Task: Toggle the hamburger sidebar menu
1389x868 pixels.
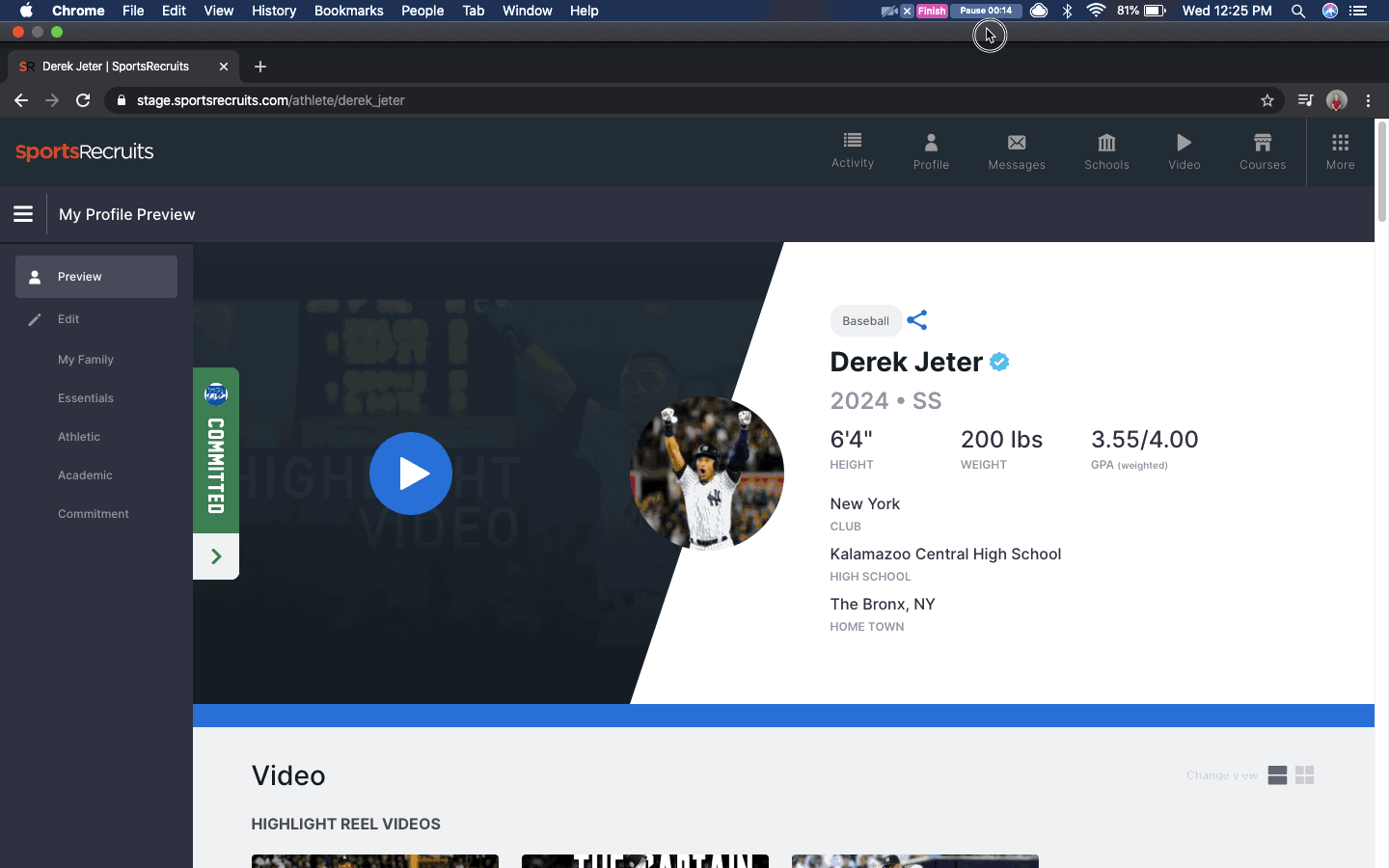Action: click(x=23, y=214)
